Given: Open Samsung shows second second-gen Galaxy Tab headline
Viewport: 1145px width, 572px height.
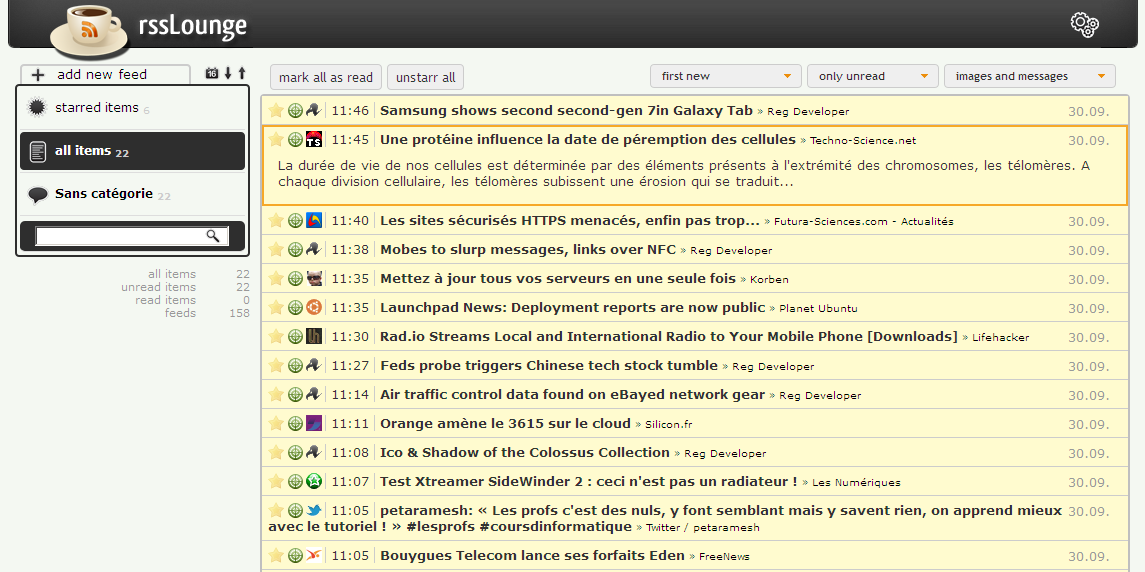Looking at the screenshot, I should (x=566, y=111).
